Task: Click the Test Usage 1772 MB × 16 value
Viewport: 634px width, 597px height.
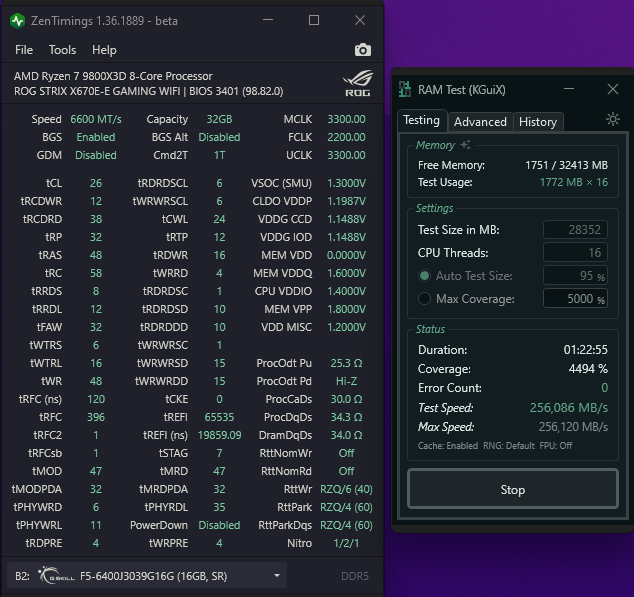Action: click(574, 182)
